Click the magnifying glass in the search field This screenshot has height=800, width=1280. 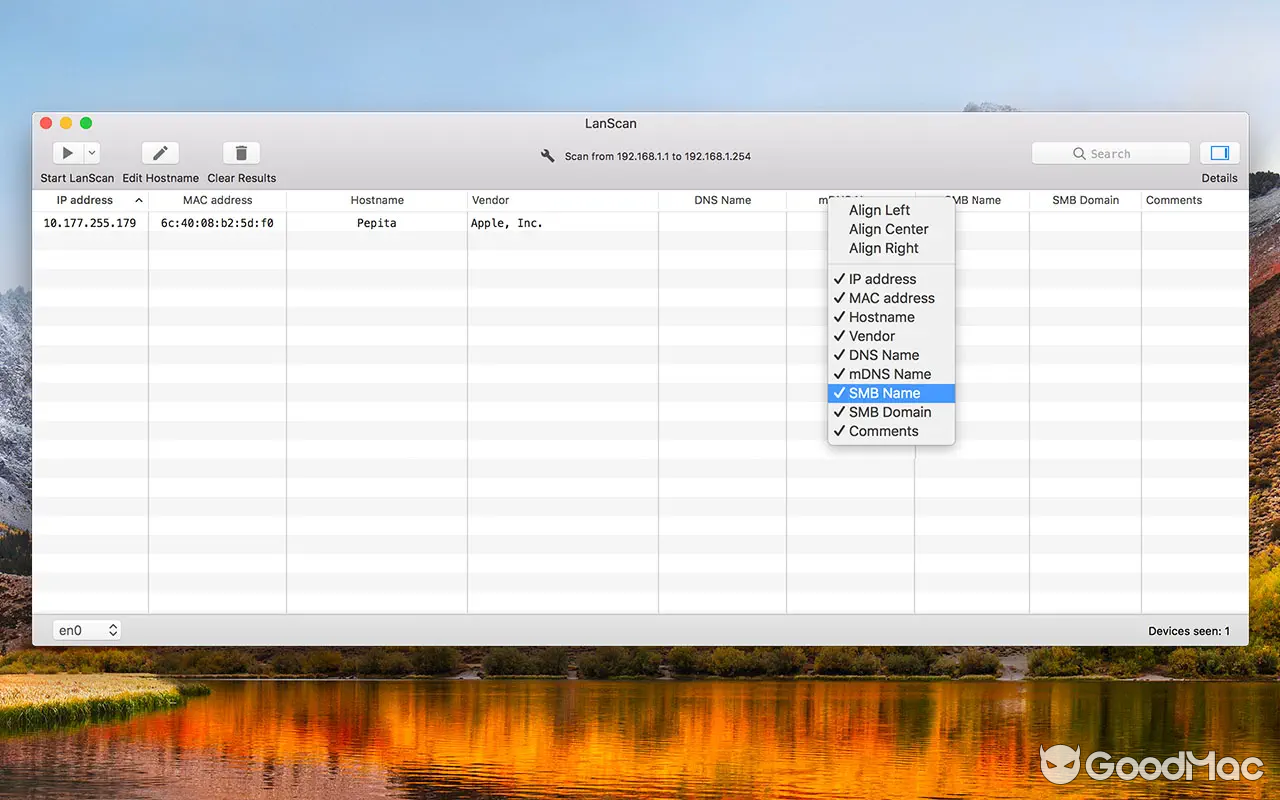[x=1079, y=153]
